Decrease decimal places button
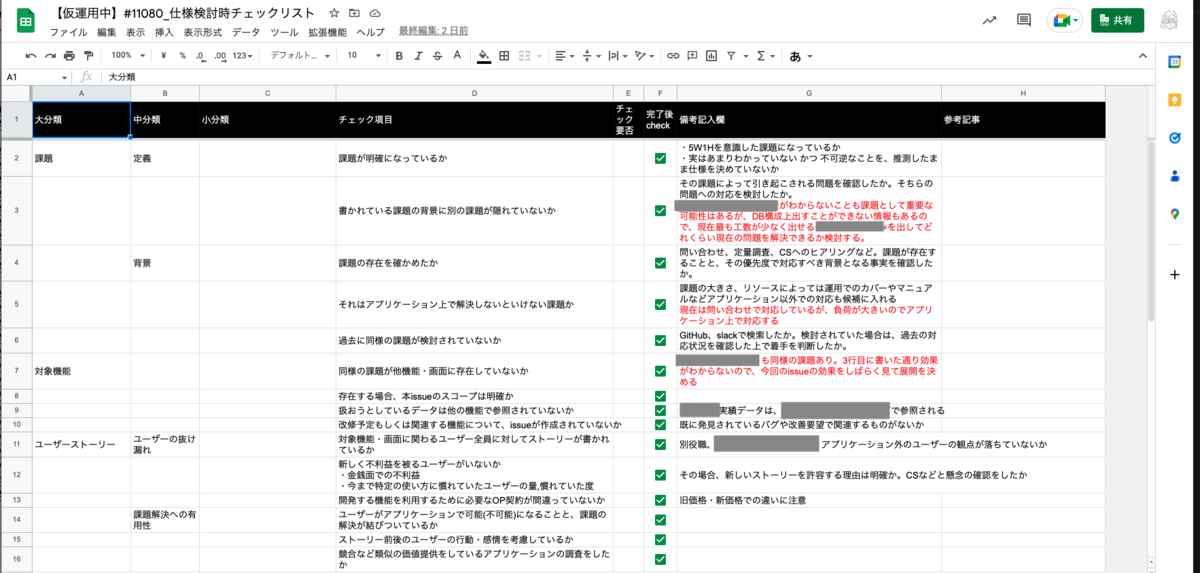Viewport: 1200px width, 573px height. click(201, 56)
